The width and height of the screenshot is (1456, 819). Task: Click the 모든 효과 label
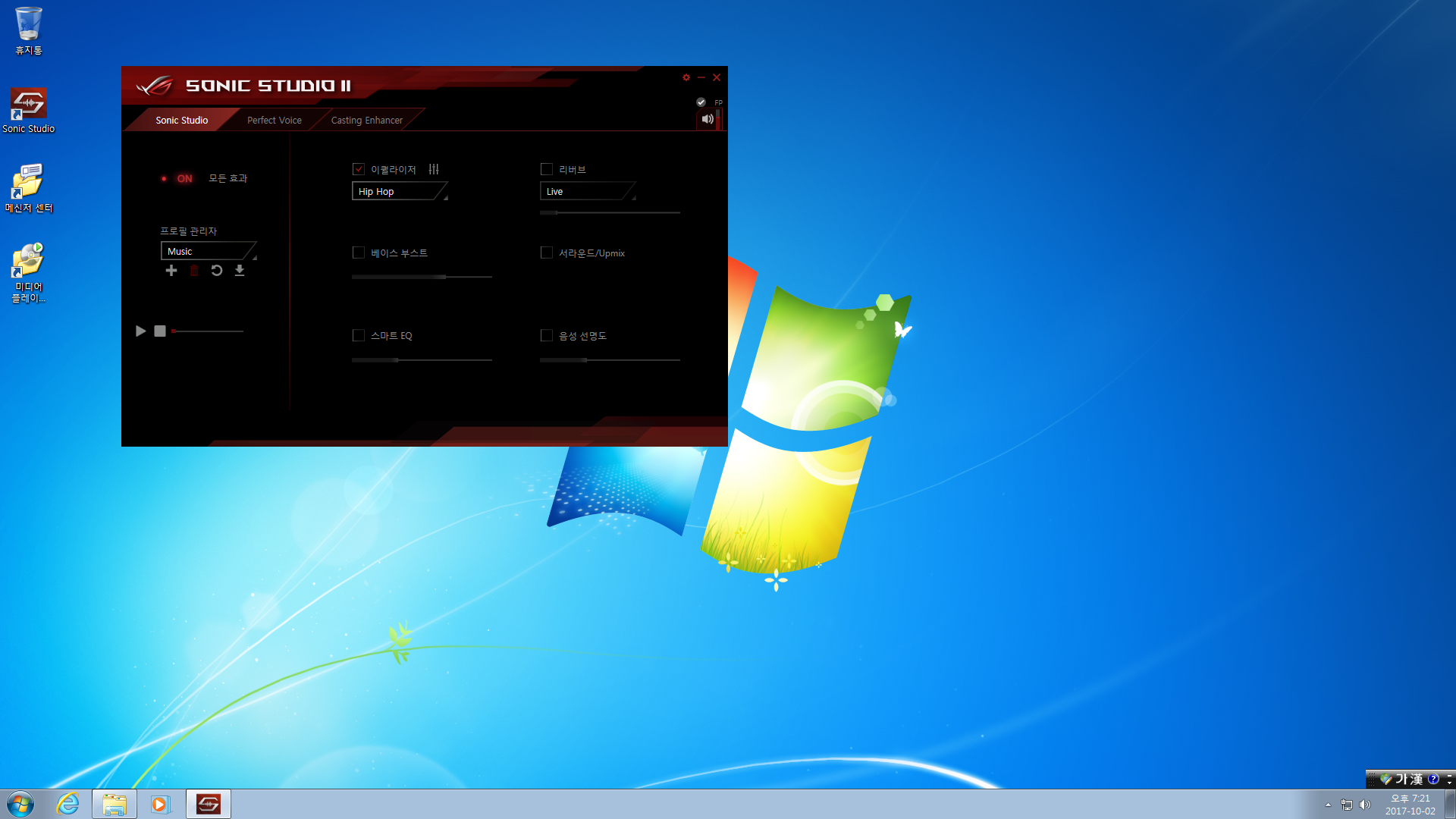click(x=228, y=178)
